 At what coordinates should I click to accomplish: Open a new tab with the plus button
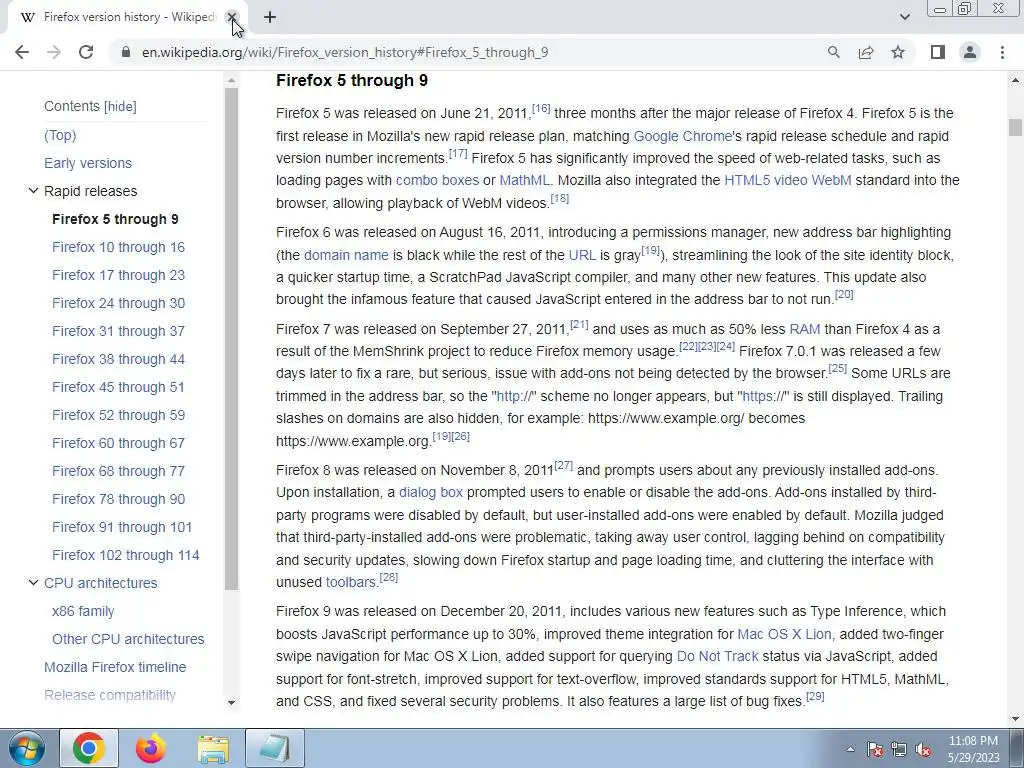pyautogui.click(x=270, y=17)
